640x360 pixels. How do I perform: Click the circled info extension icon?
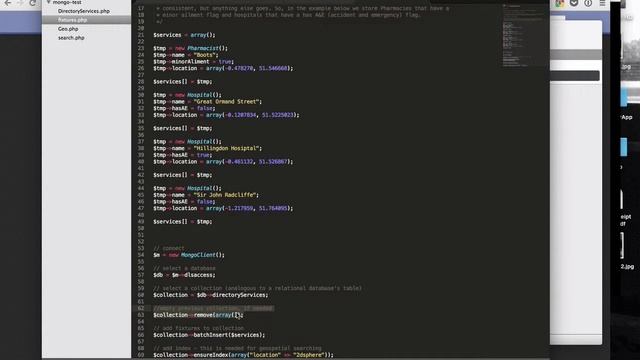point(588,3)
